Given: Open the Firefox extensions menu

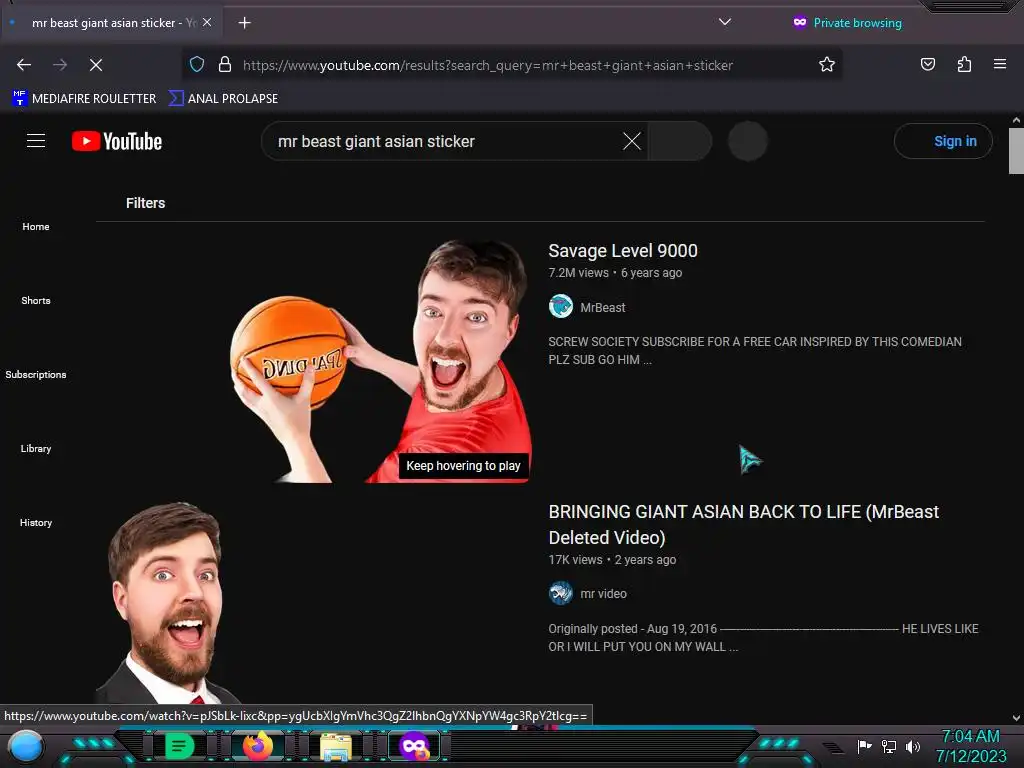Looking at the screenshot, I should pos(964,64).
